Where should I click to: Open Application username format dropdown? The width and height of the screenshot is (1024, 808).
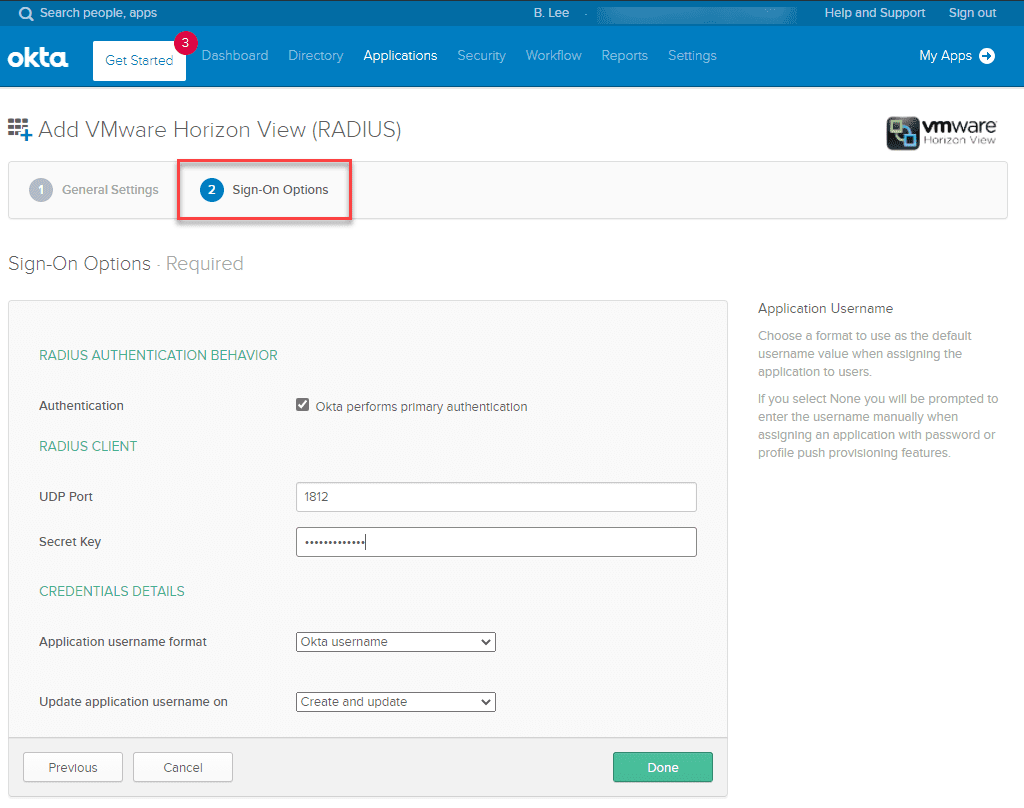396,642
